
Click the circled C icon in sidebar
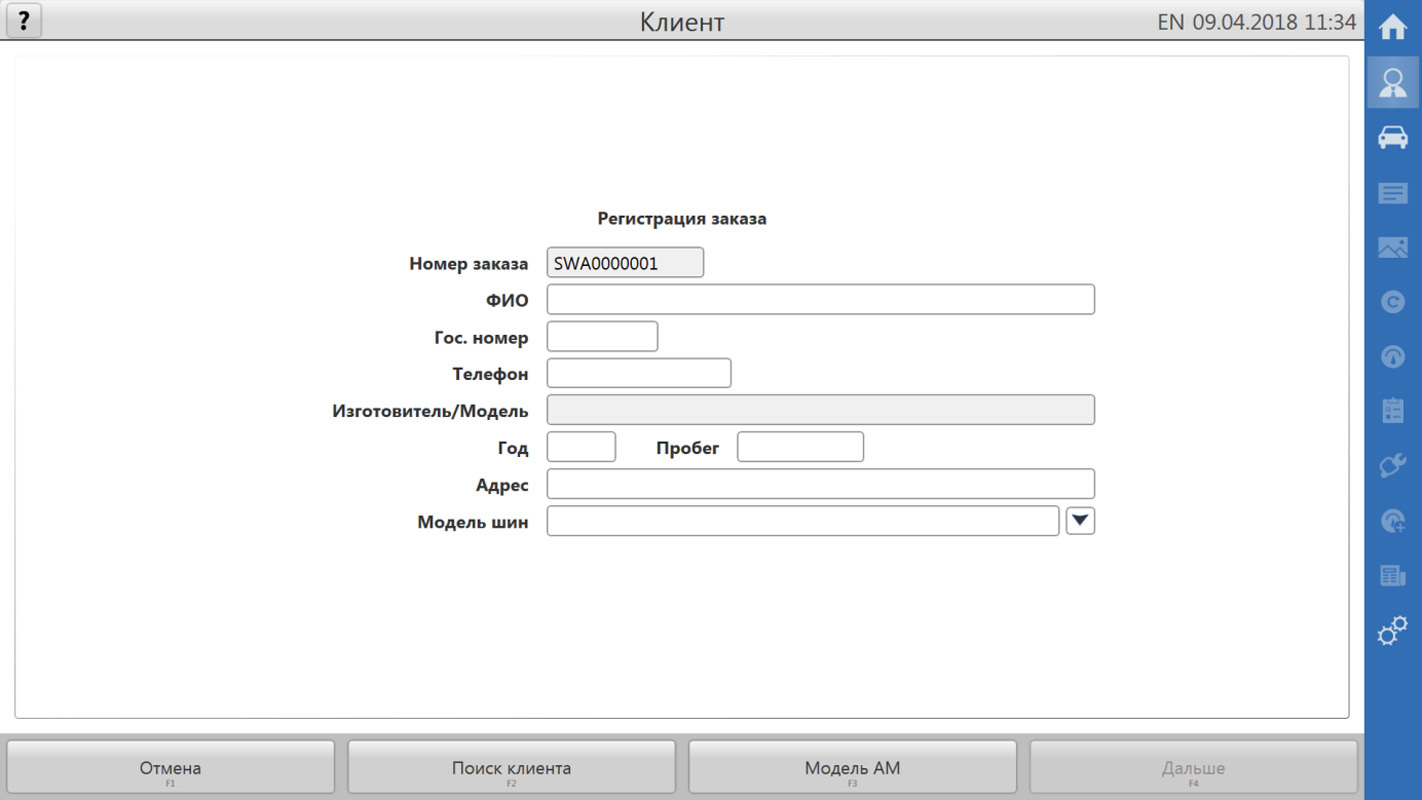[1393, 302]
